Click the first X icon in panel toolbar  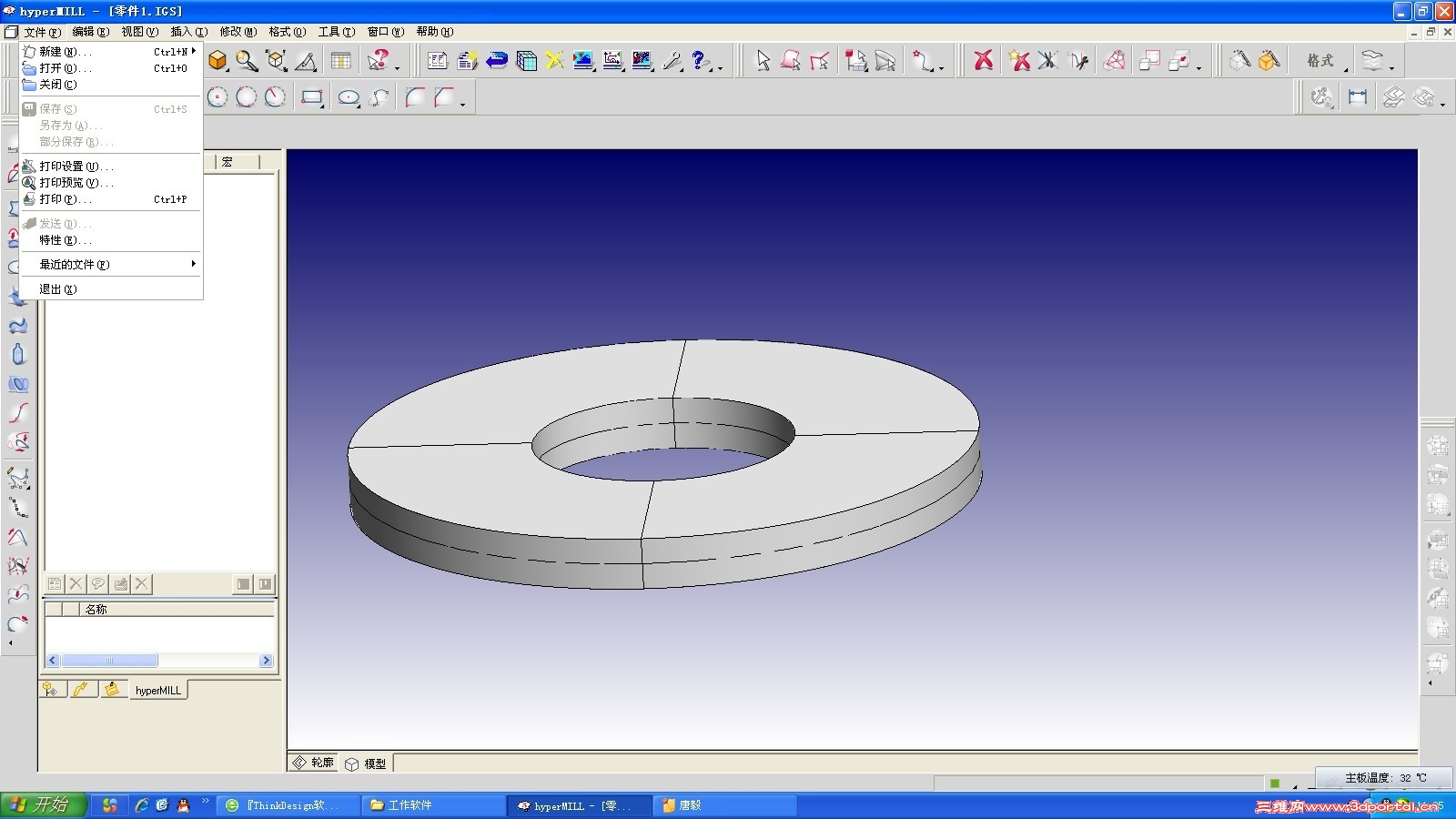(76, 584)
